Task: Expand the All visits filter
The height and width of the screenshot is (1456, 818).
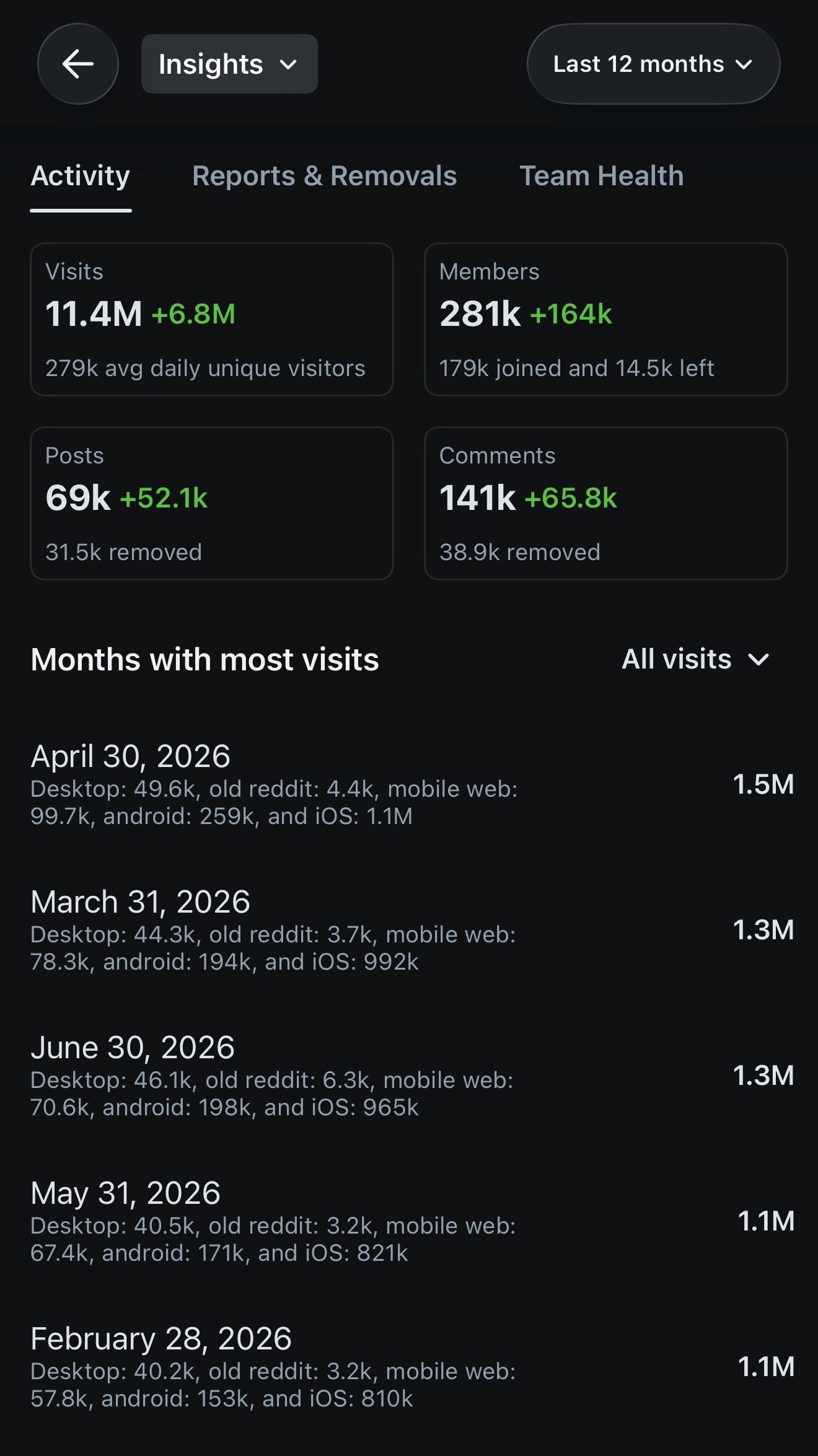Action: coord(696,659)
